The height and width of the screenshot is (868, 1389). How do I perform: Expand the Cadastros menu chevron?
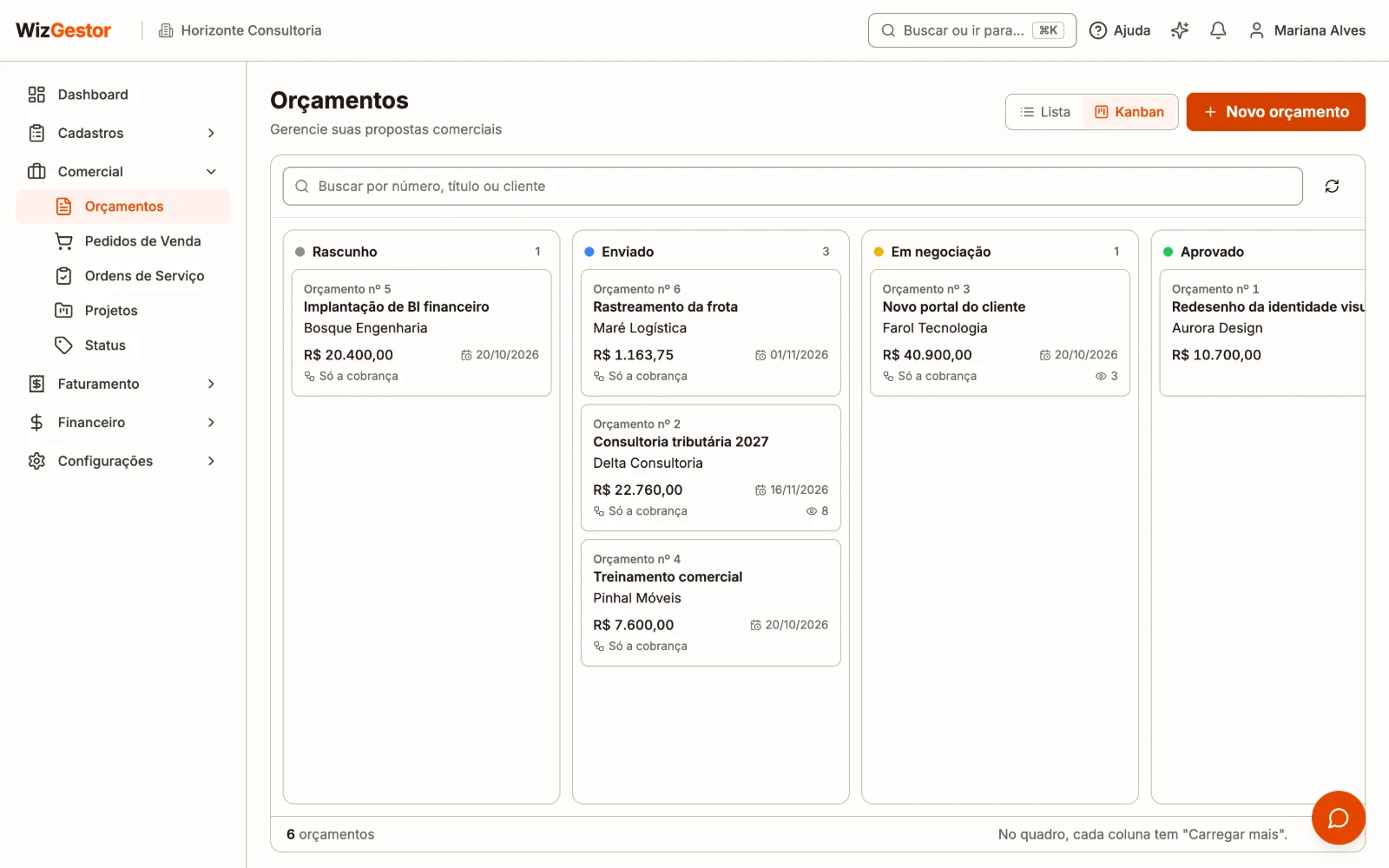click(211, 133)
